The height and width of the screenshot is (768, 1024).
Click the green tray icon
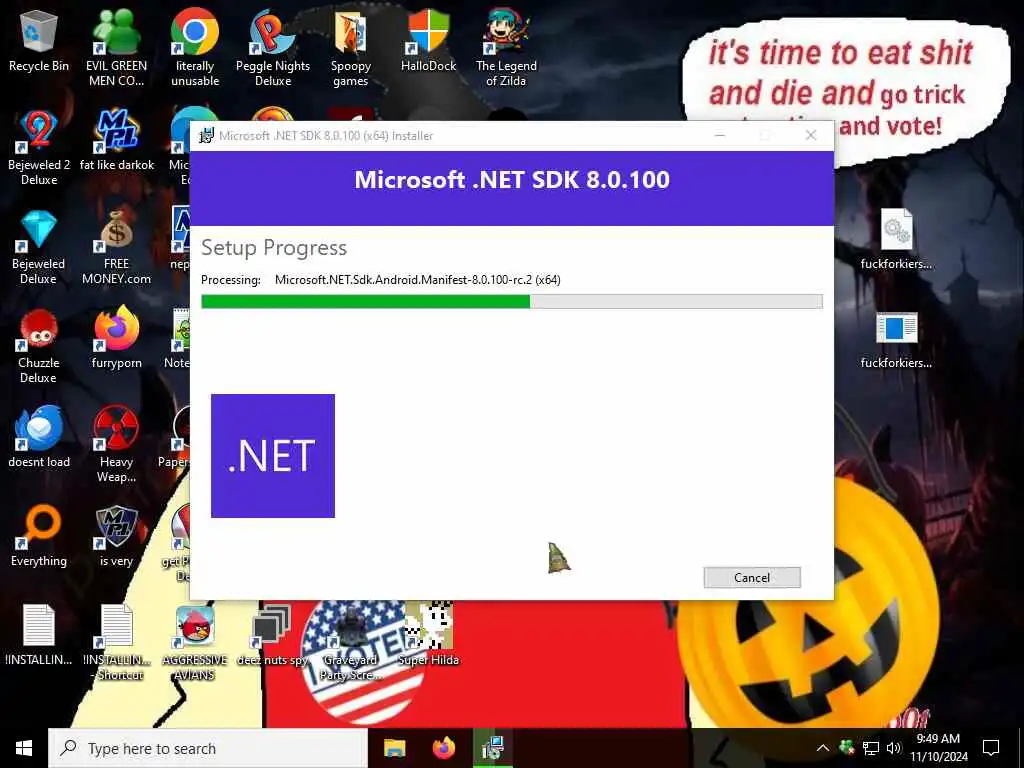pyautogui.click(x=847, y=748)
